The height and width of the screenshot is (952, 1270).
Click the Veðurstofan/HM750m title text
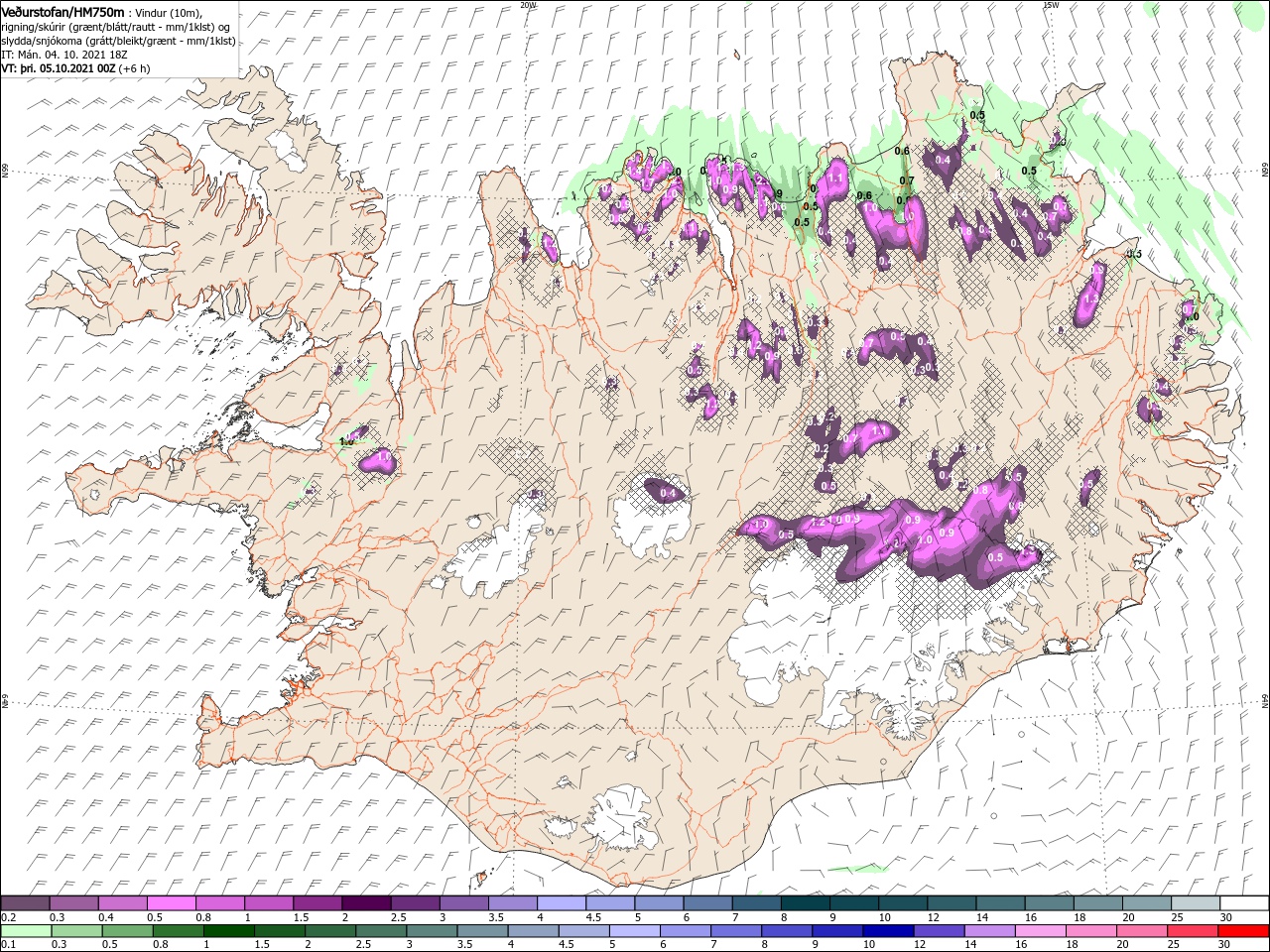63,11
